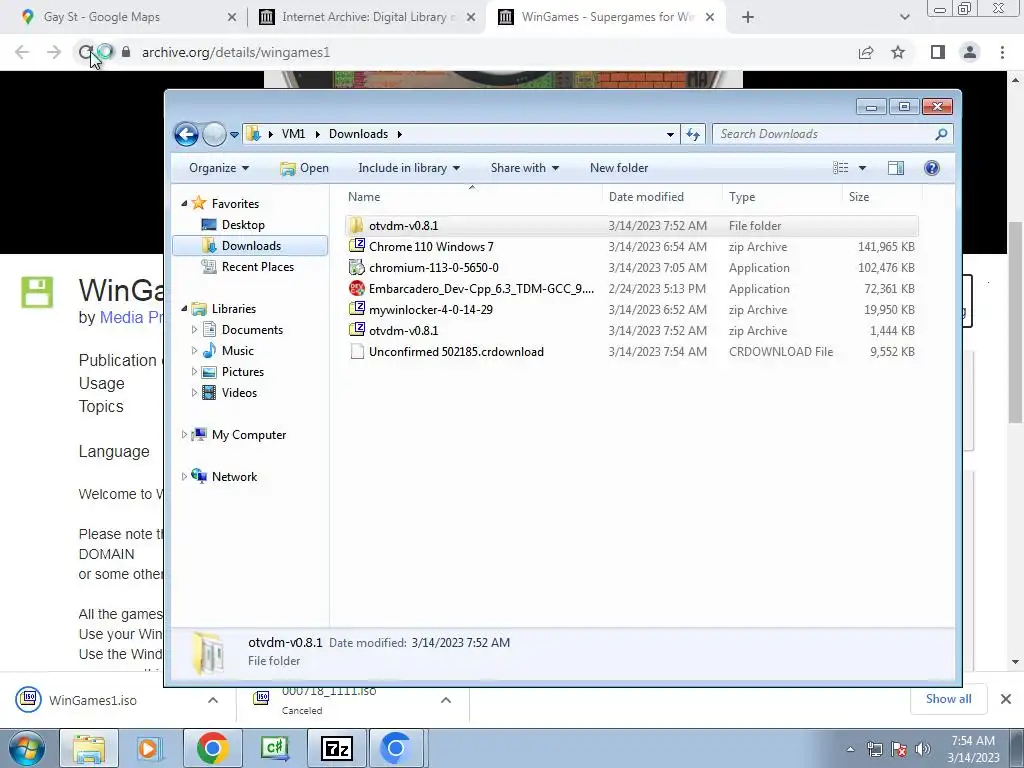This screenshot has height=768, width=1024.
Task: Open Share with menu
Action: [524, 168]
